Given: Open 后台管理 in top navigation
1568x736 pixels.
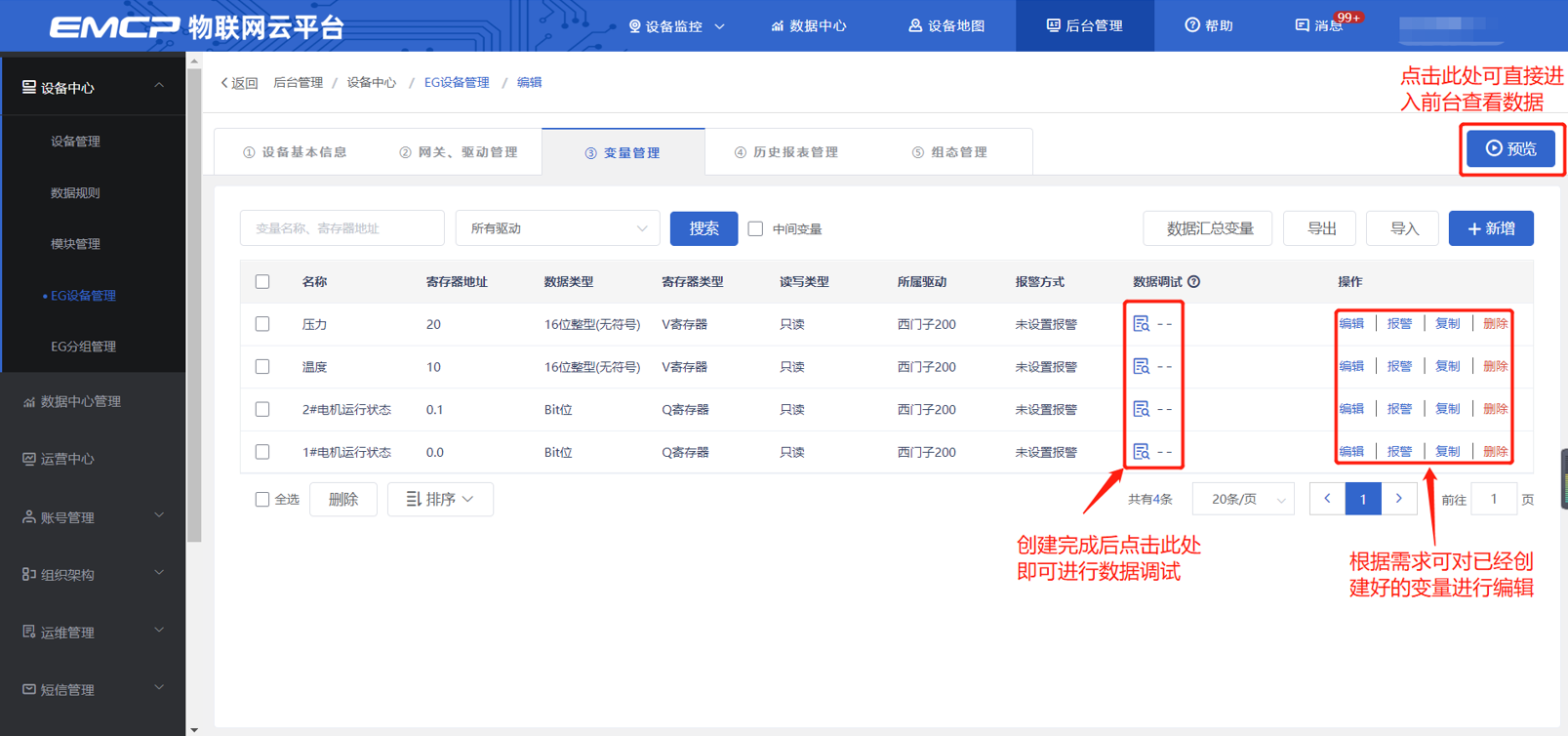Looking at the screenshot, I should point(1085,26).
